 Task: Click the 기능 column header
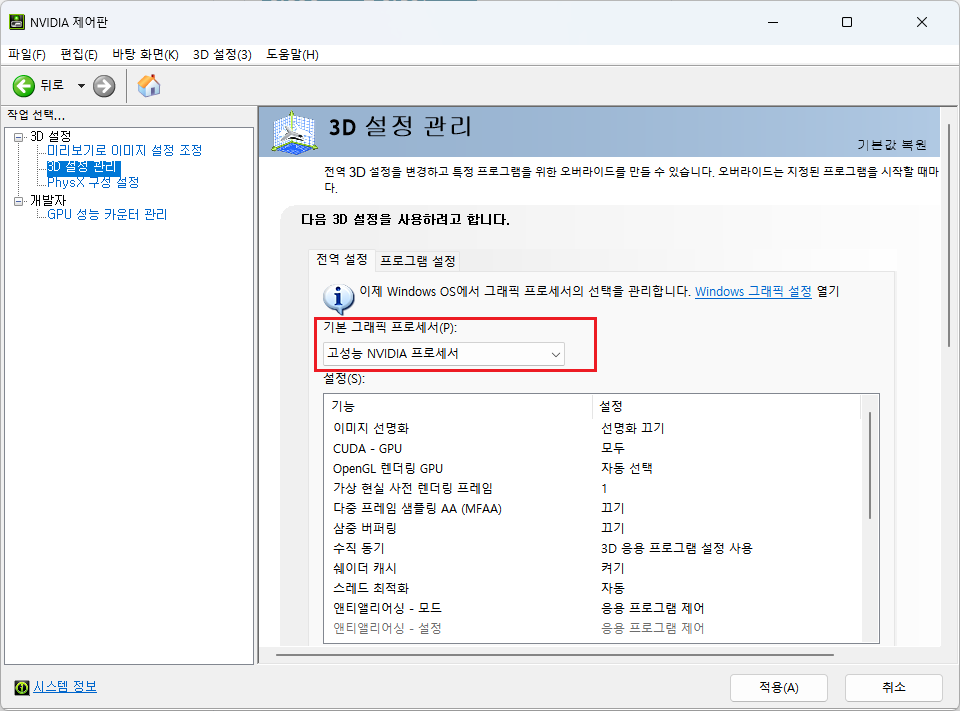tap(459, 406)
